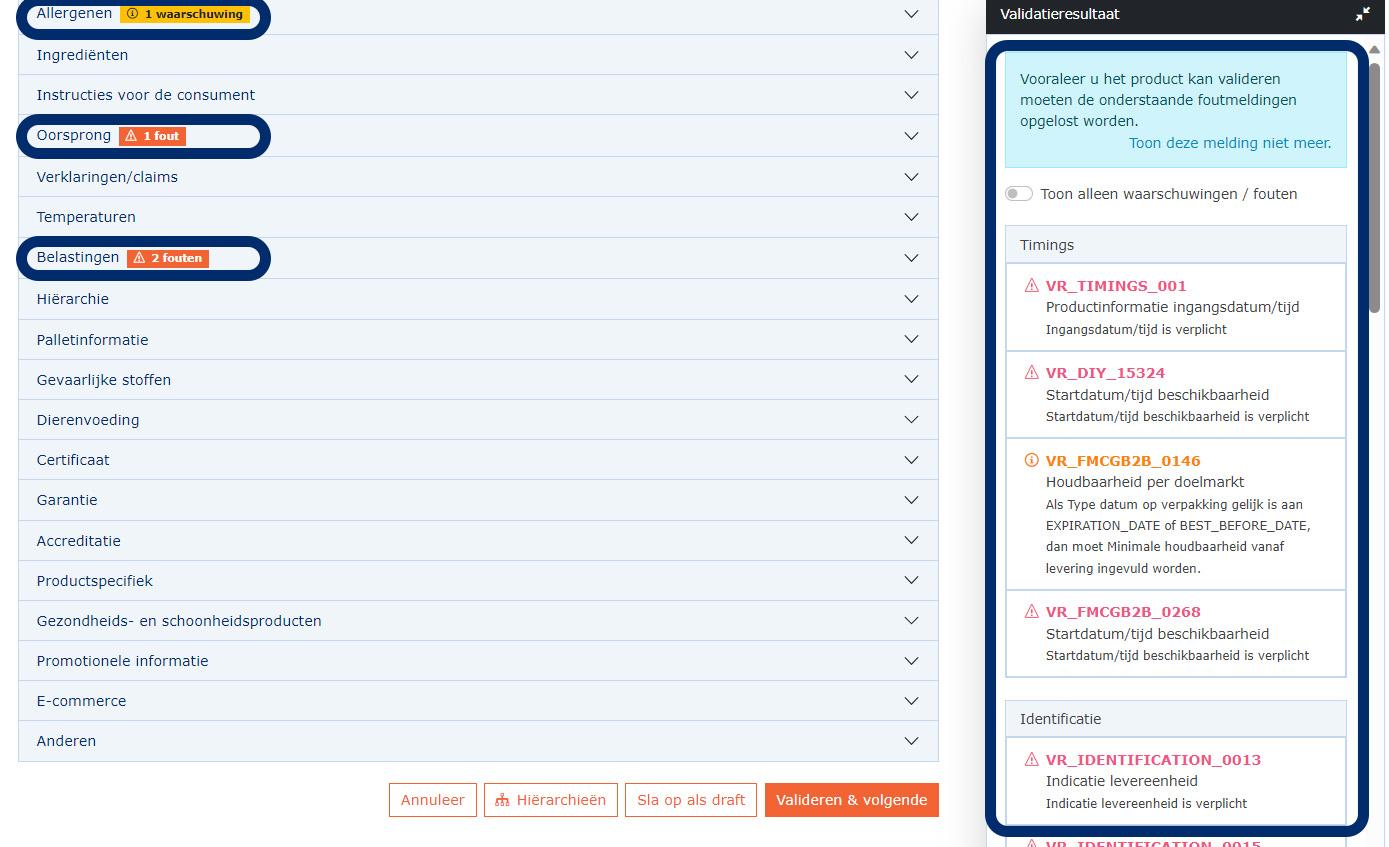
Task: Open the E-commerce section
Action: tap(81, 701)
